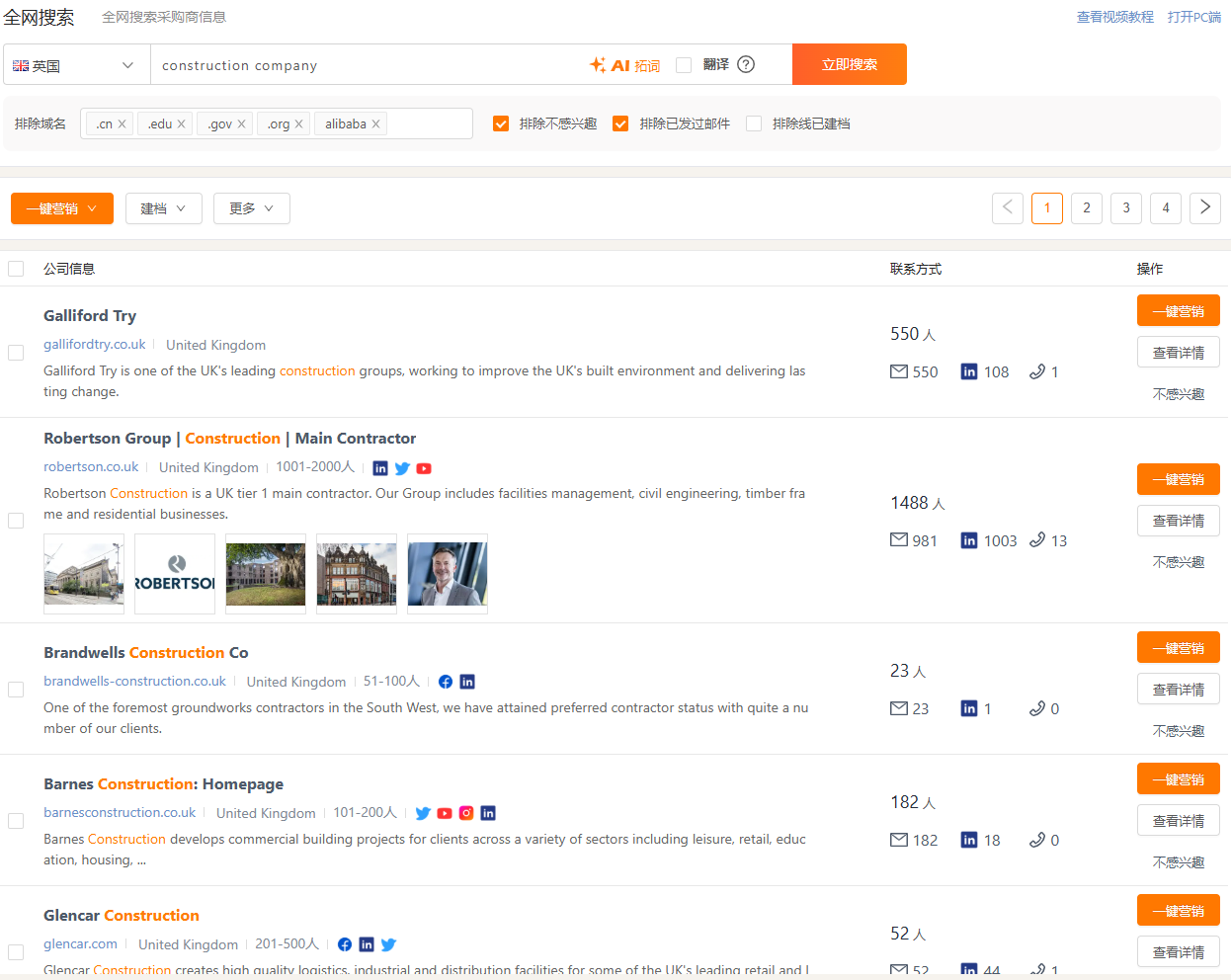Select current page 1 button
This screenshot has width=1231, height=980.
(x=1047, y=207)
